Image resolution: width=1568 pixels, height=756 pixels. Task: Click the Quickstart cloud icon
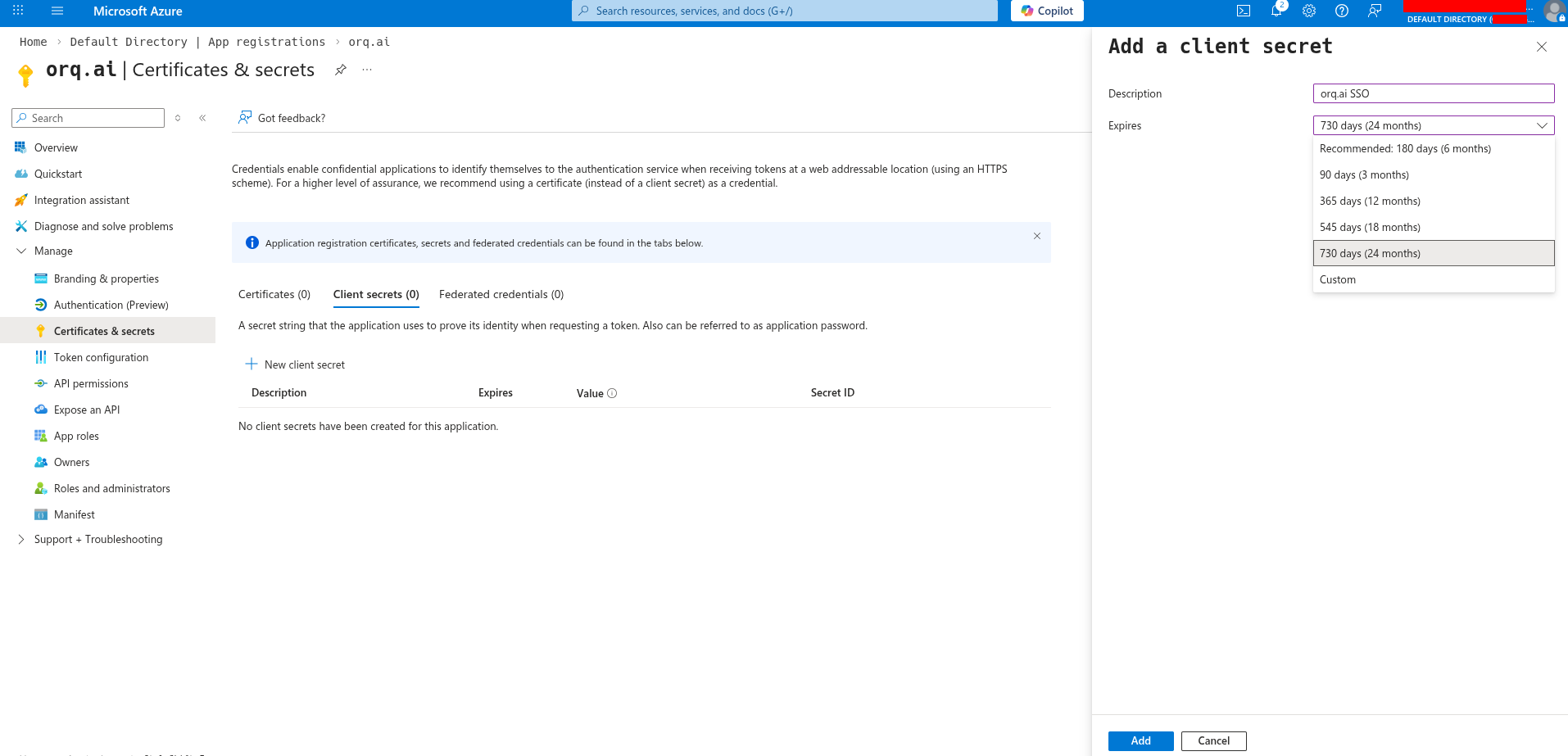20,174
